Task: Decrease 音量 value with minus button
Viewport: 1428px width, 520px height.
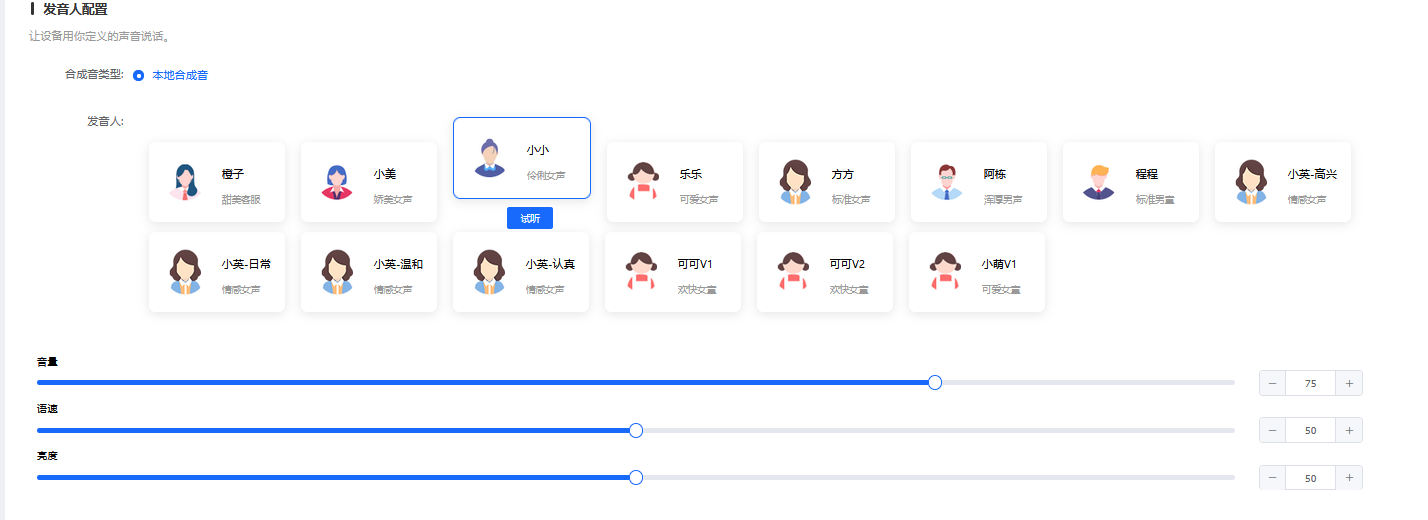Action: (1272, 383)
